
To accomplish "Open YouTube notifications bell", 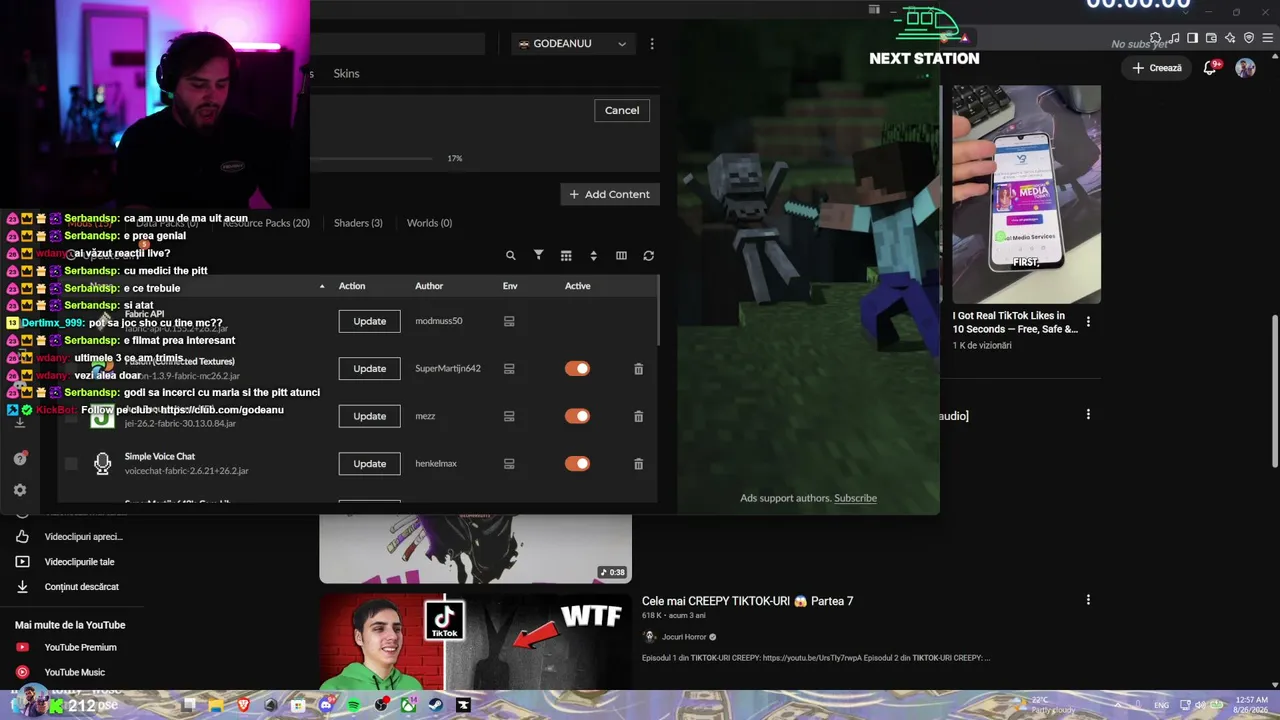I will pos(1210,68).
